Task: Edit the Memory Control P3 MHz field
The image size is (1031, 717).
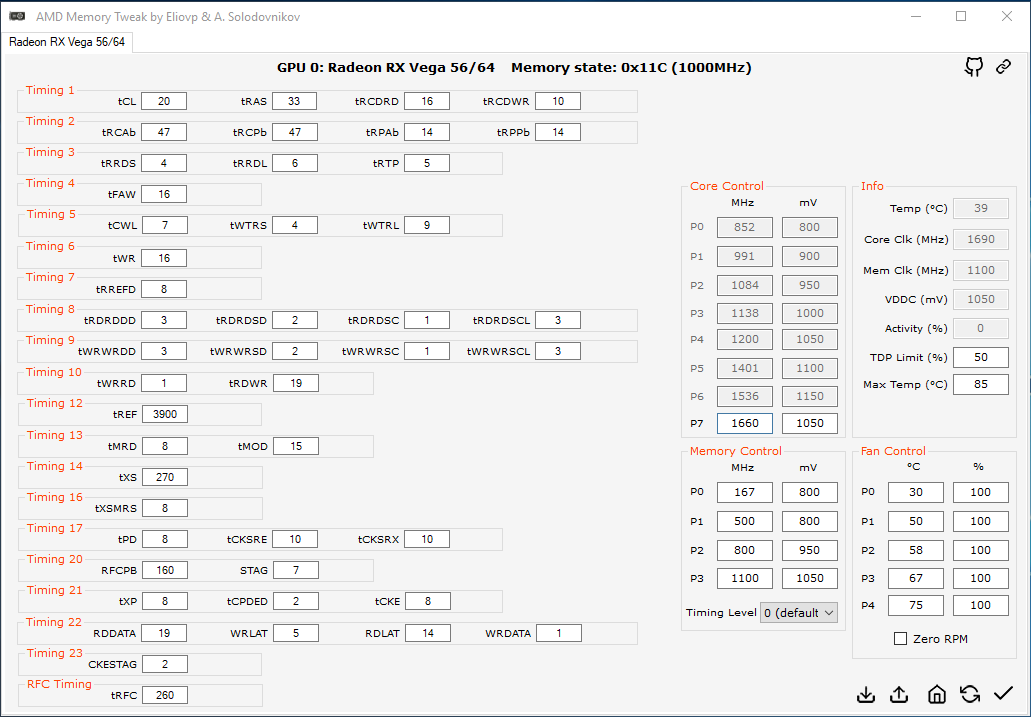Action: [x=744, y=578]
